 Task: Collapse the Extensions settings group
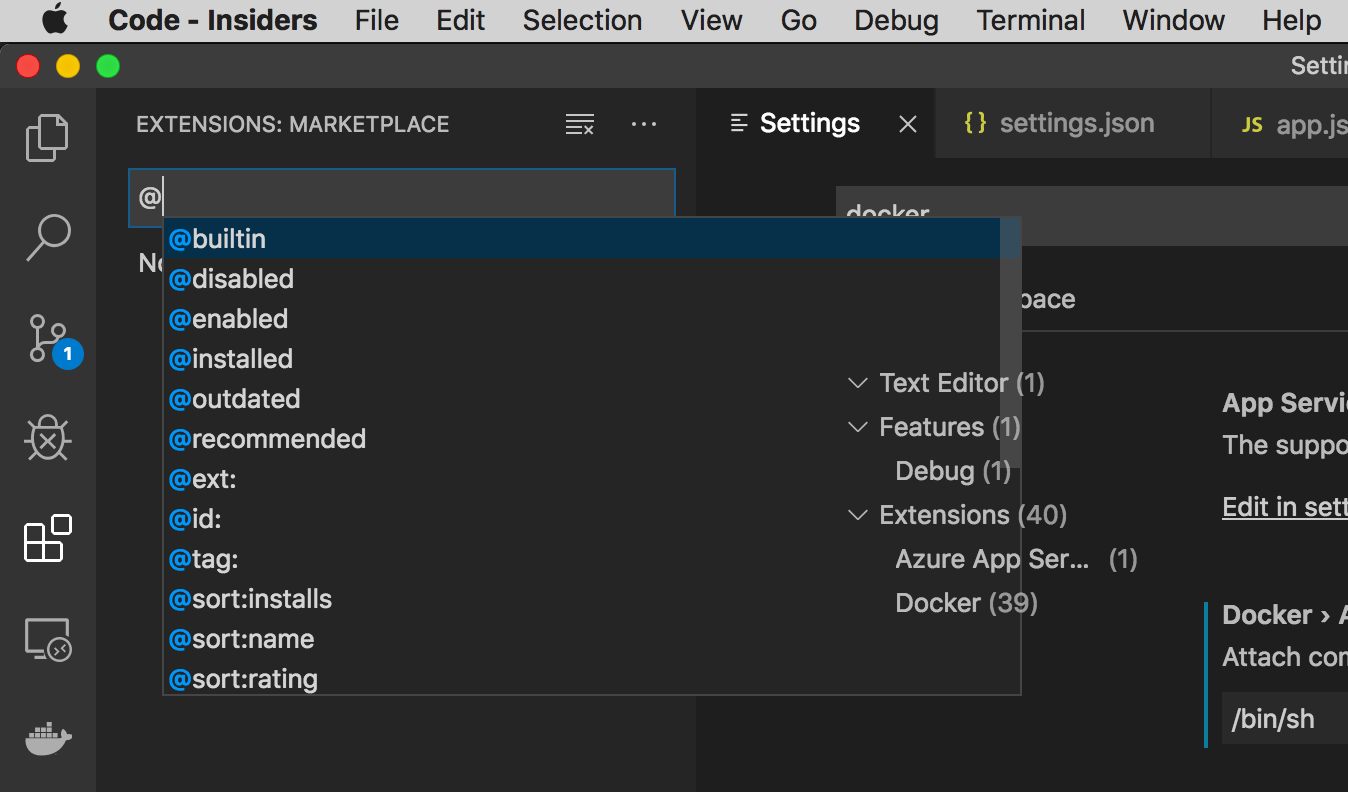click(x=857, y=515)
